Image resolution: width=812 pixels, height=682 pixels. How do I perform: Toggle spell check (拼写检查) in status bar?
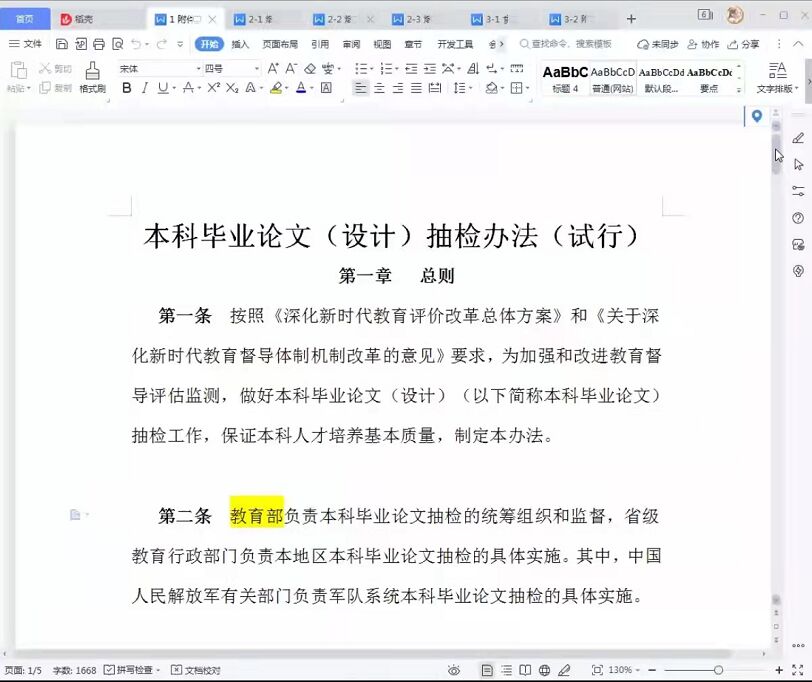(129, 670)
